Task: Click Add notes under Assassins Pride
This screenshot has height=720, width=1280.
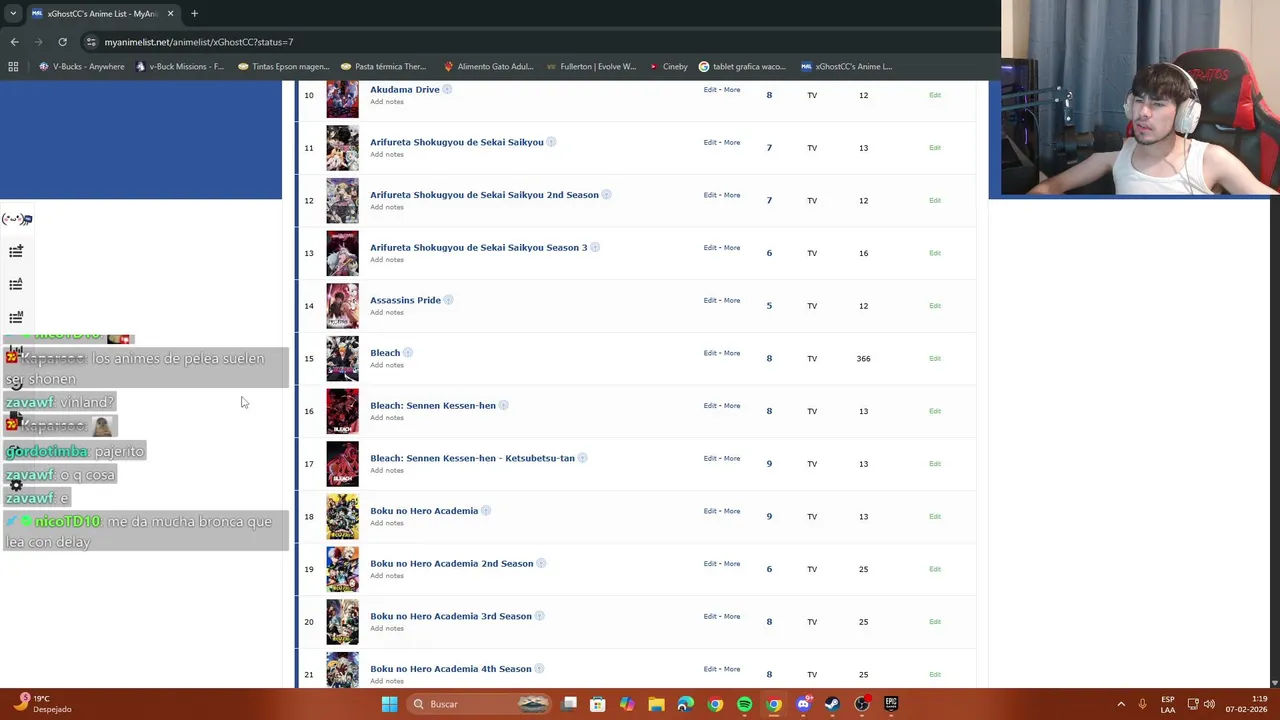Action: [387, 312]
